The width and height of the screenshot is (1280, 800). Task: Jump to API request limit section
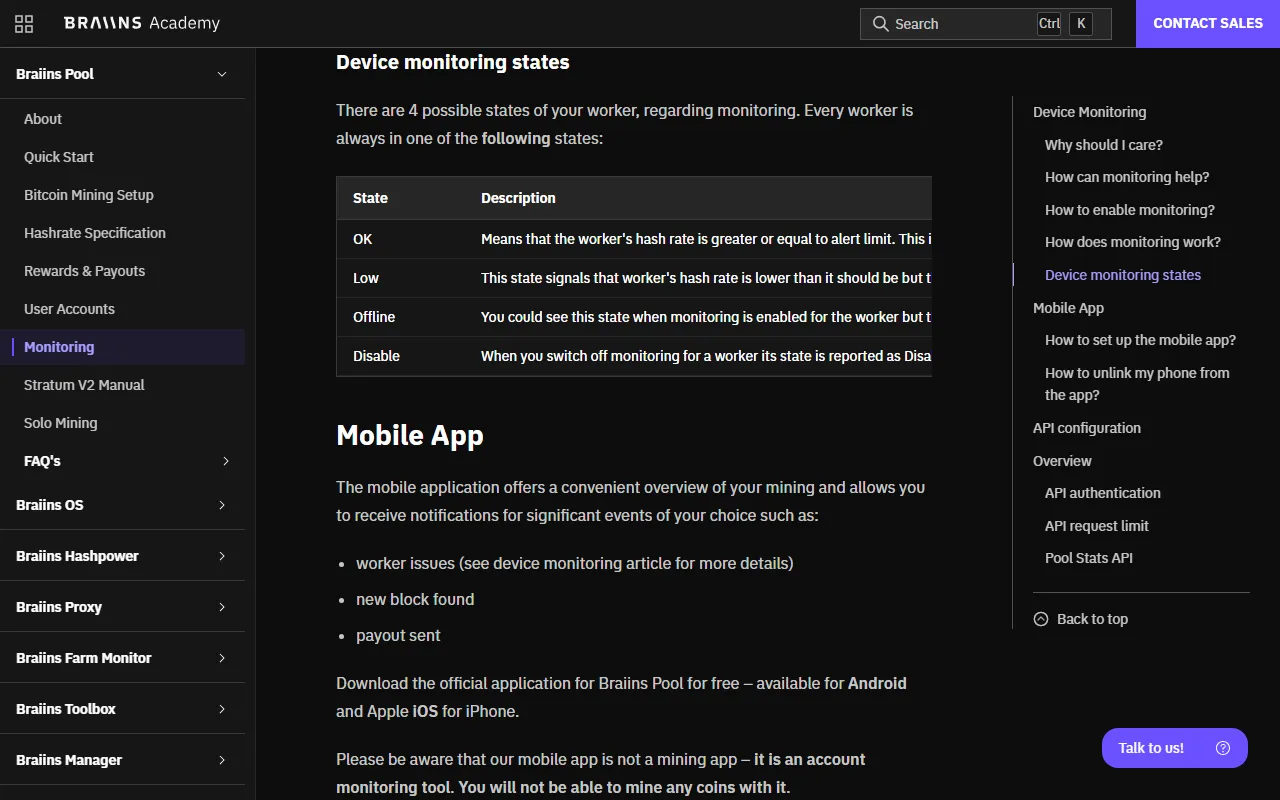1097,526
